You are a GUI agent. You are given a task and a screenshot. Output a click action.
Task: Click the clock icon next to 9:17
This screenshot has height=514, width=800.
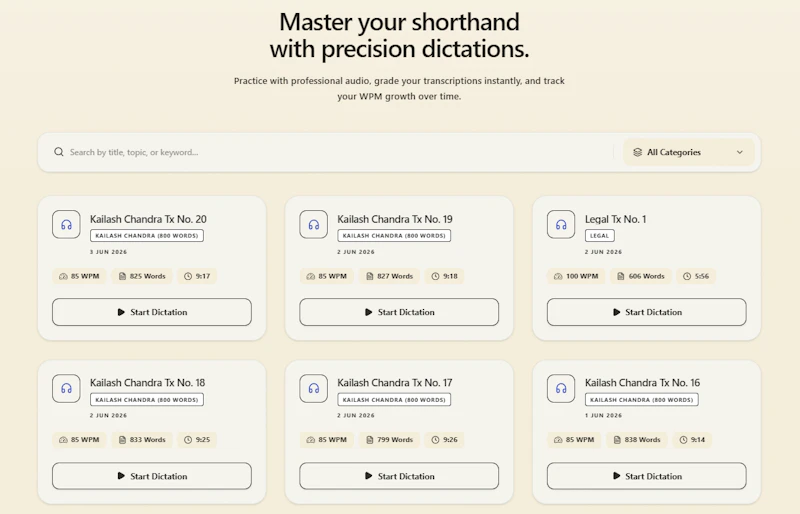coord(188,276)
